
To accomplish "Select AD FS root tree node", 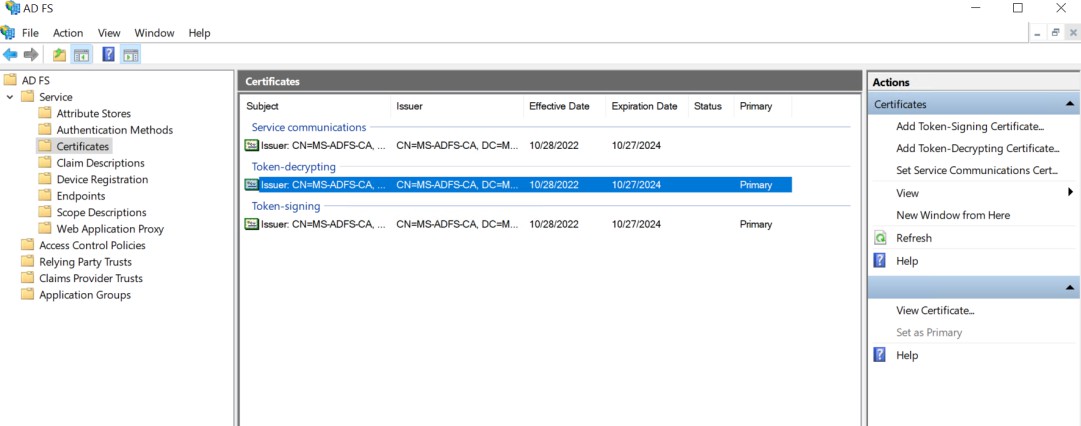I will tap(35, 80).
